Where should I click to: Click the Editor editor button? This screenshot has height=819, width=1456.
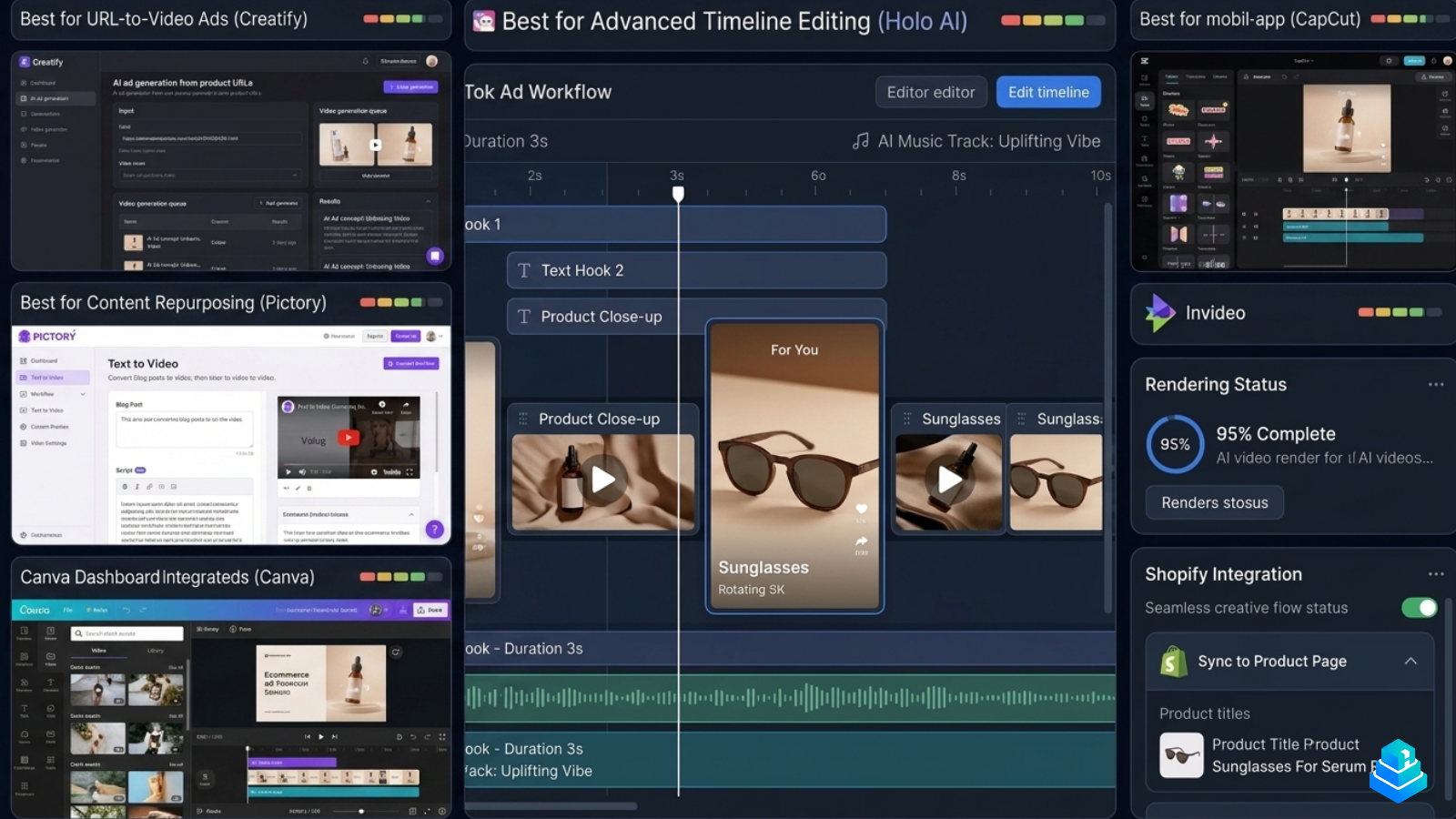(x=931, y=92)
